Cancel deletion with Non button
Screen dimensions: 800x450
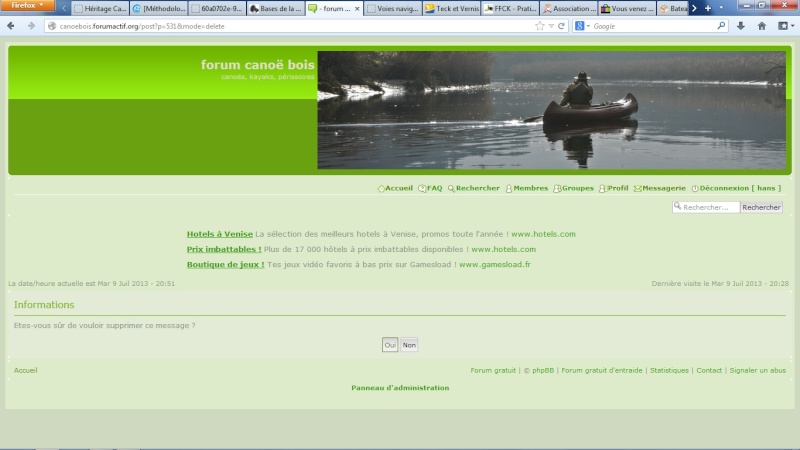(409, 345)
